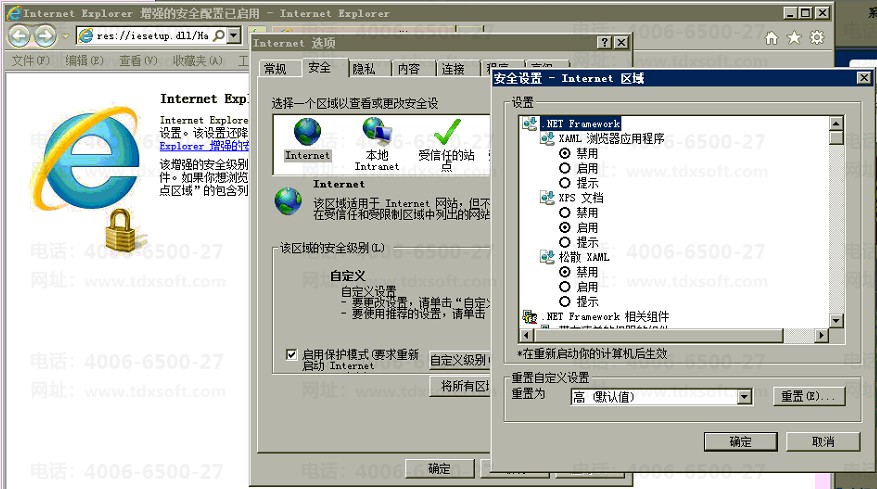Click the help question mark in Internet 选项
Viewport: 877px width, 489px height.
click(605, 43)
